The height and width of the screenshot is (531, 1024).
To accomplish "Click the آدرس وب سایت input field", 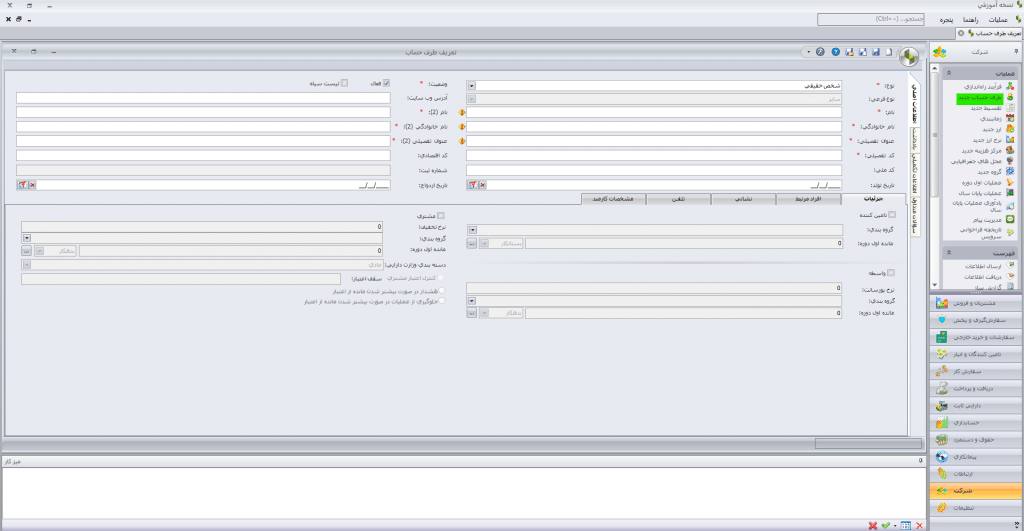I will [203, 98].
